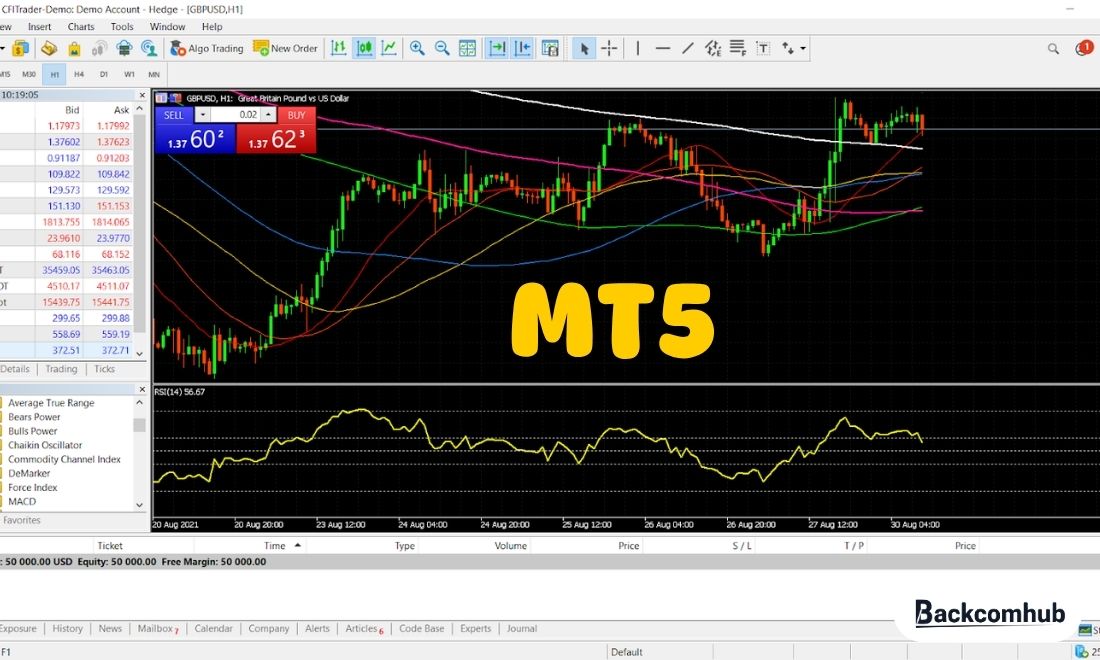This screenshot has height=660, width=1100.
Task: Switch to H4 timeframe
Action: 79,74
